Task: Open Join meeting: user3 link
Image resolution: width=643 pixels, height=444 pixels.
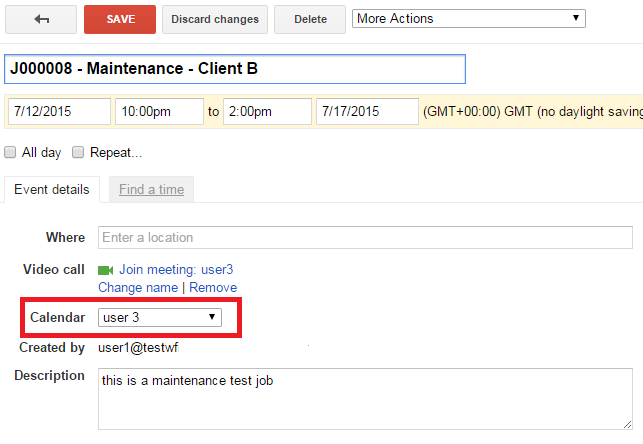Action: [x=176, y=269]
